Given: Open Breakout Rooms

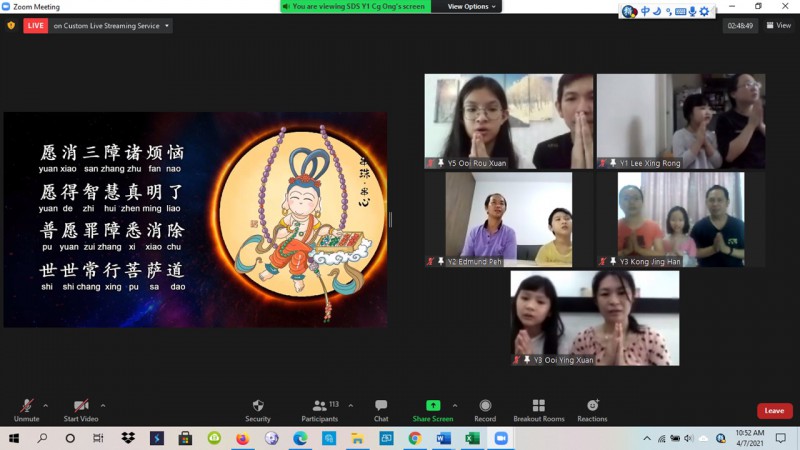Looking at the screenshot, I should [x=539, y=406].
